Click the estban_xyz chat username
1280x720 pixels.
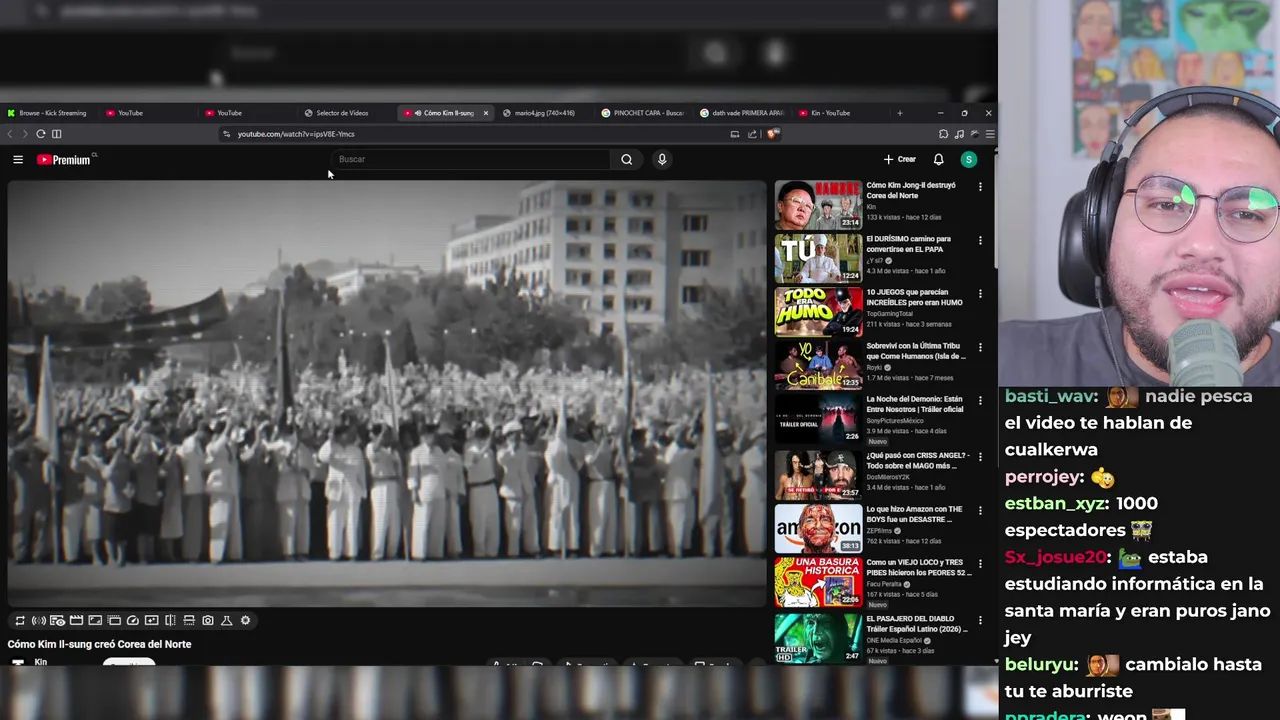[1055, 503]
